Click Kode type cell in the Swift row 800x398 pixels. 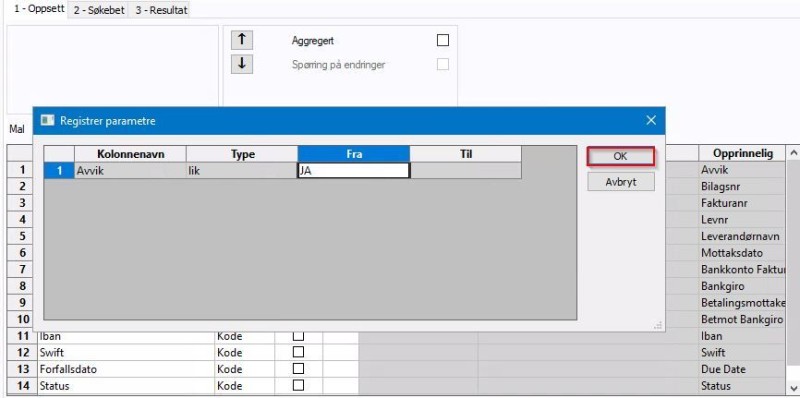[244, 352]
